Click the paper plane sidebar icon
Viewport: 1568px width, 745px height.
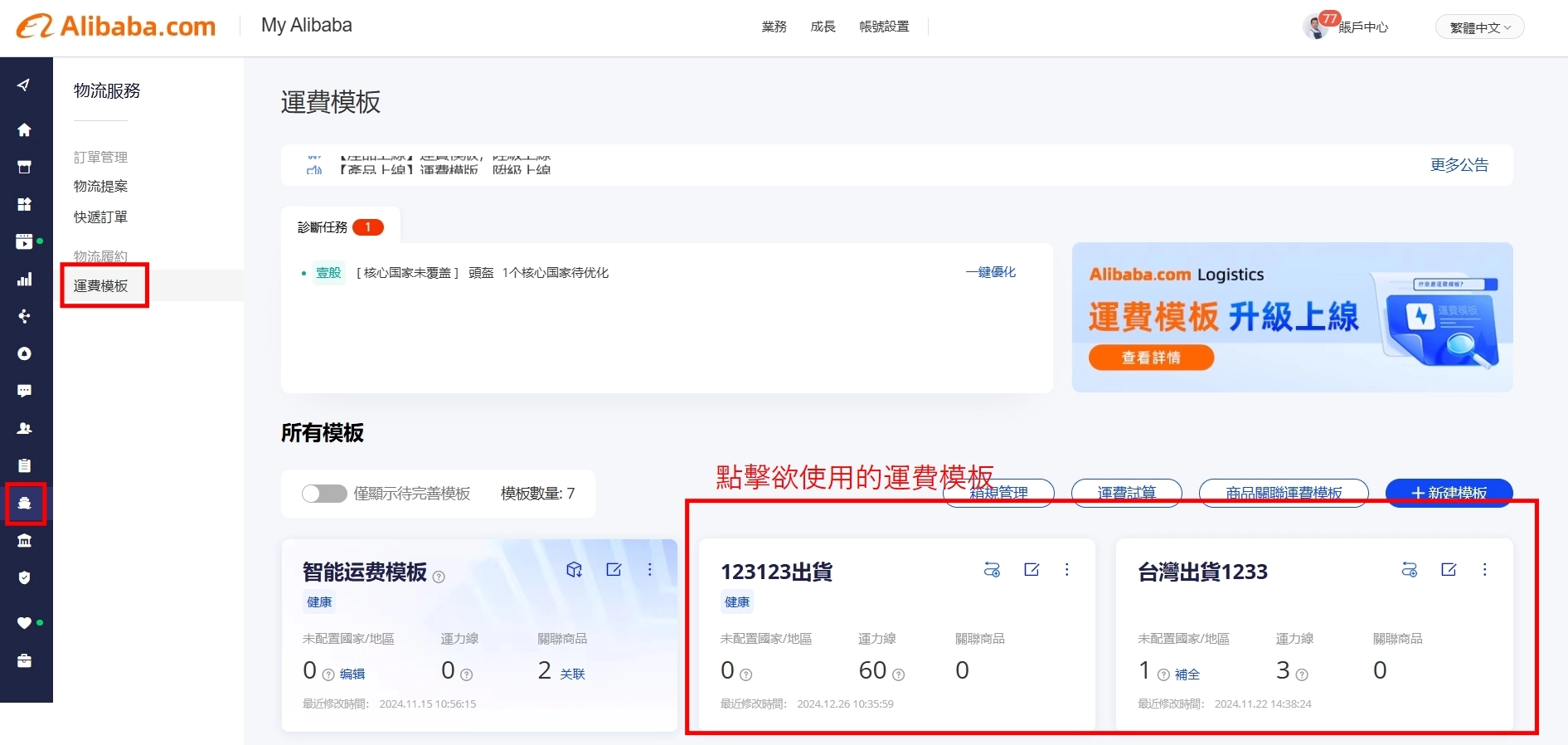[x=24, y=85]
